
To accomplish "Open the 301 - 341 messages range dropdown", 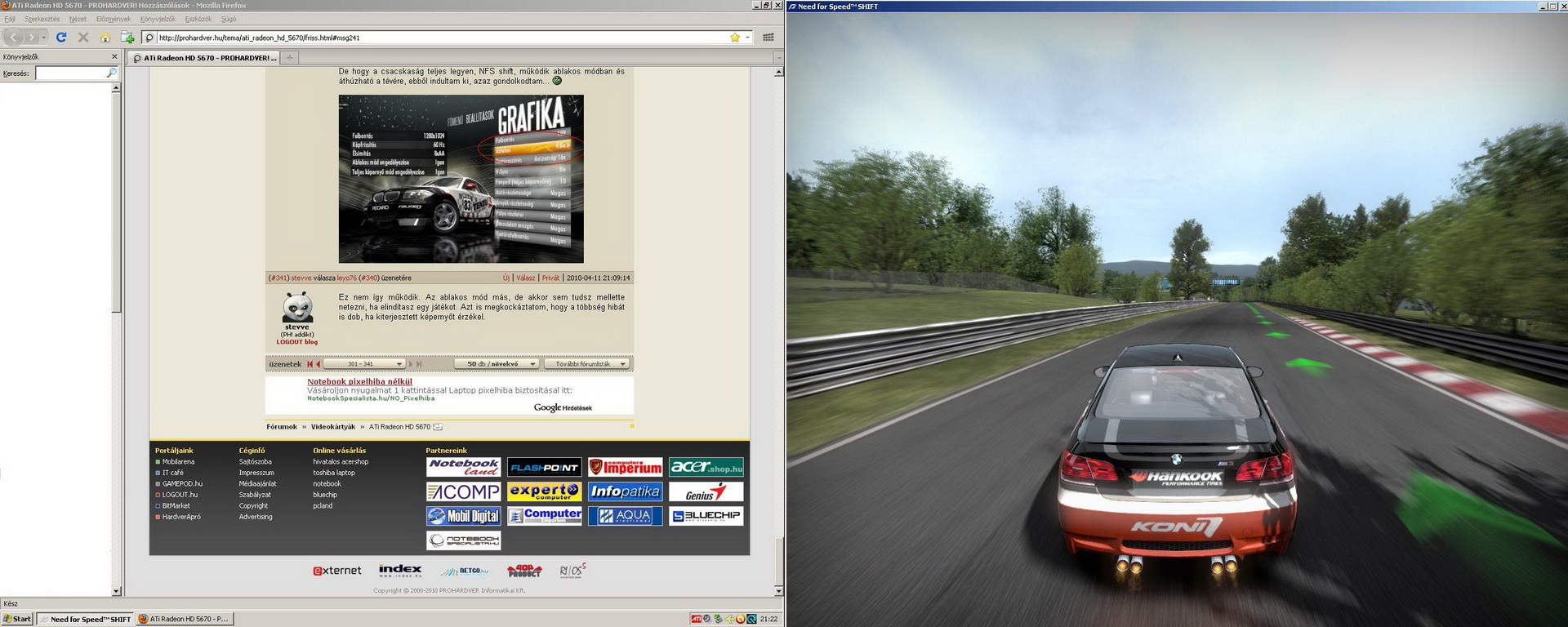I will 364,364.
